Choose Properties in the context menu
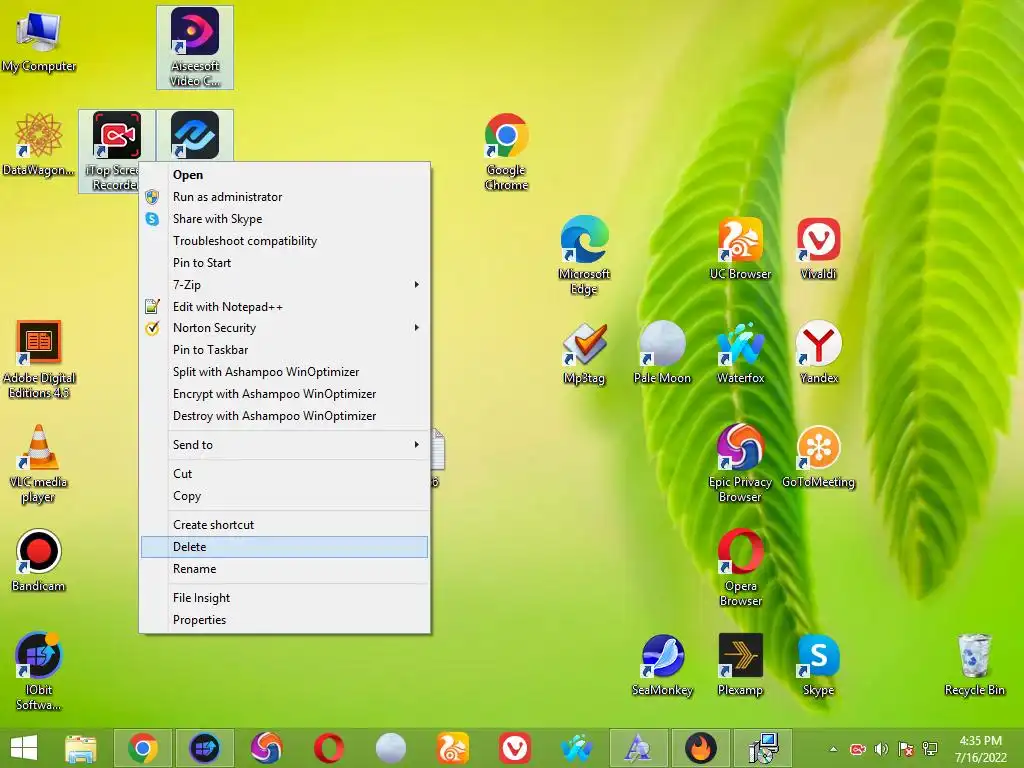 point(285,620)
